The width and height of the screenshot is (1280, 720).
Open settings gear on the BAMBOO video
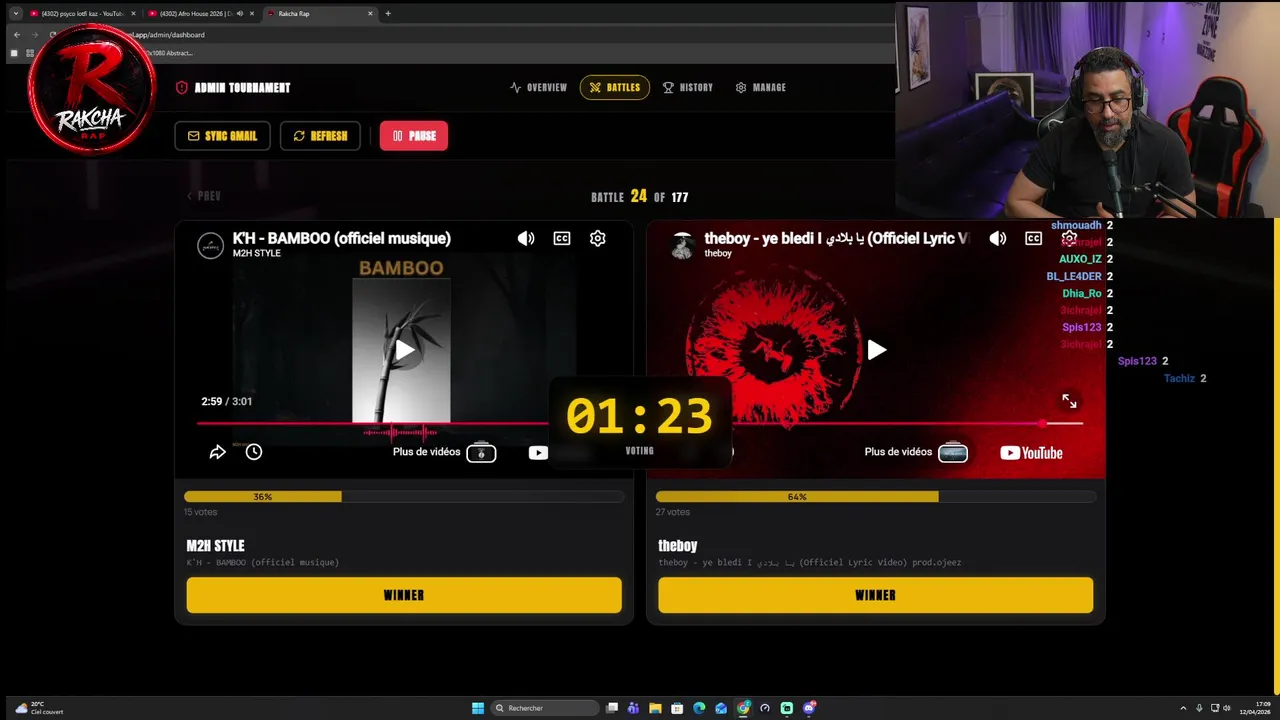[597, 238]
